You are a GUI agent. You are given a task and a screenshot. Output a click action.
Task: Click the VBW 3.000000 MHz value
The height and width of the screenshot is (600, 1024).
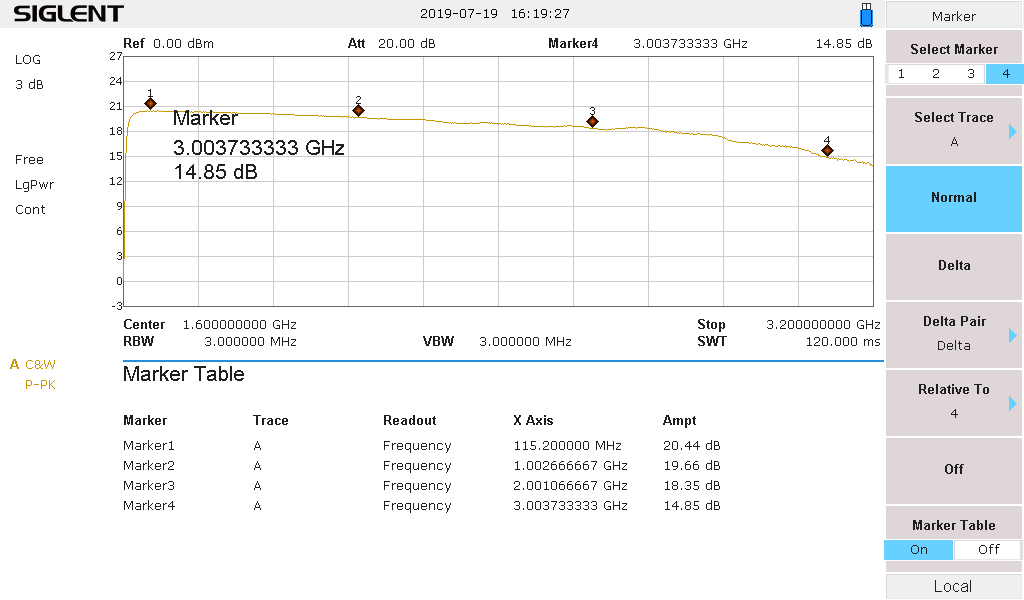point(525,341)
